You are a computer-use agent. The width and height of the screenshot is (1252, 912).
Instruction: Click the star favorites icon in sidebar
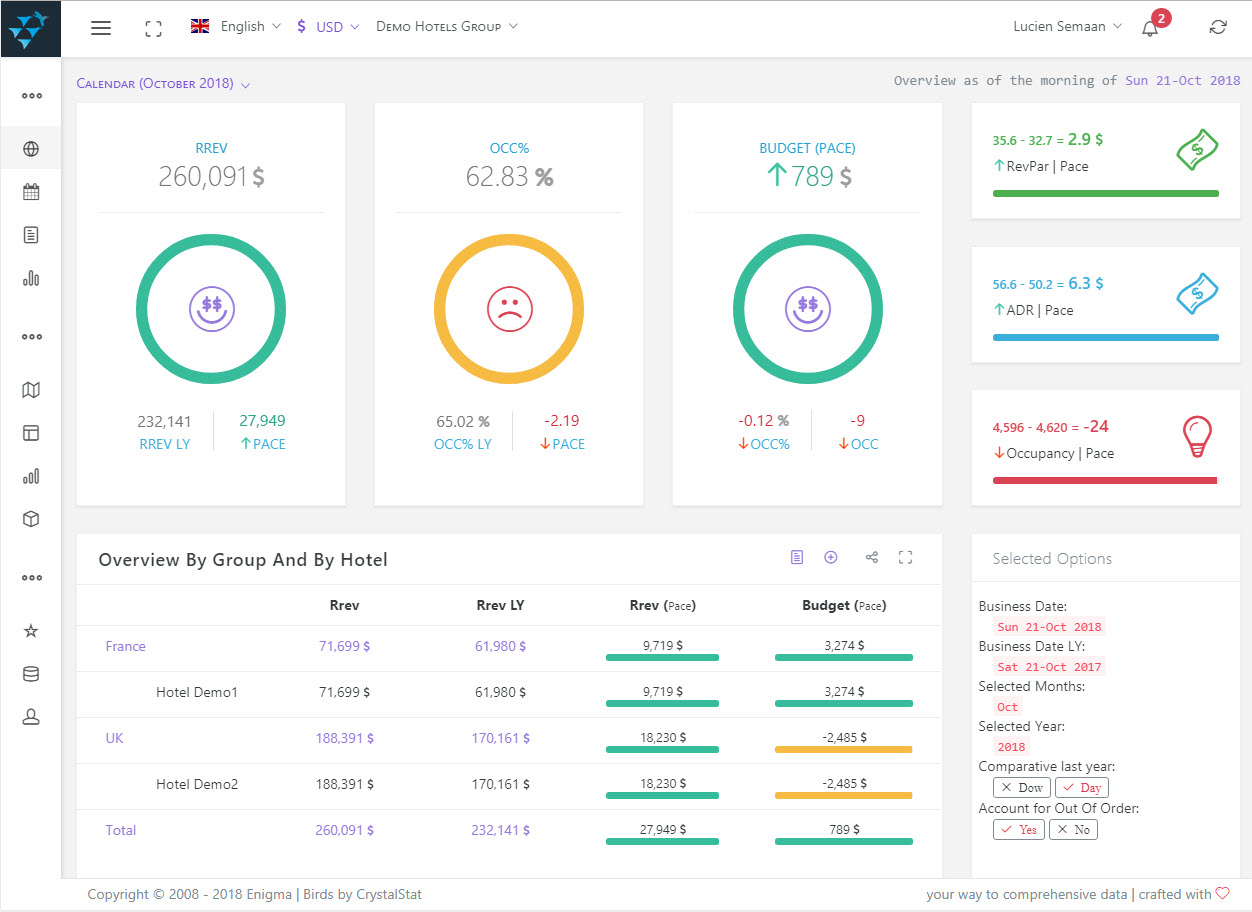click(31, 631)
